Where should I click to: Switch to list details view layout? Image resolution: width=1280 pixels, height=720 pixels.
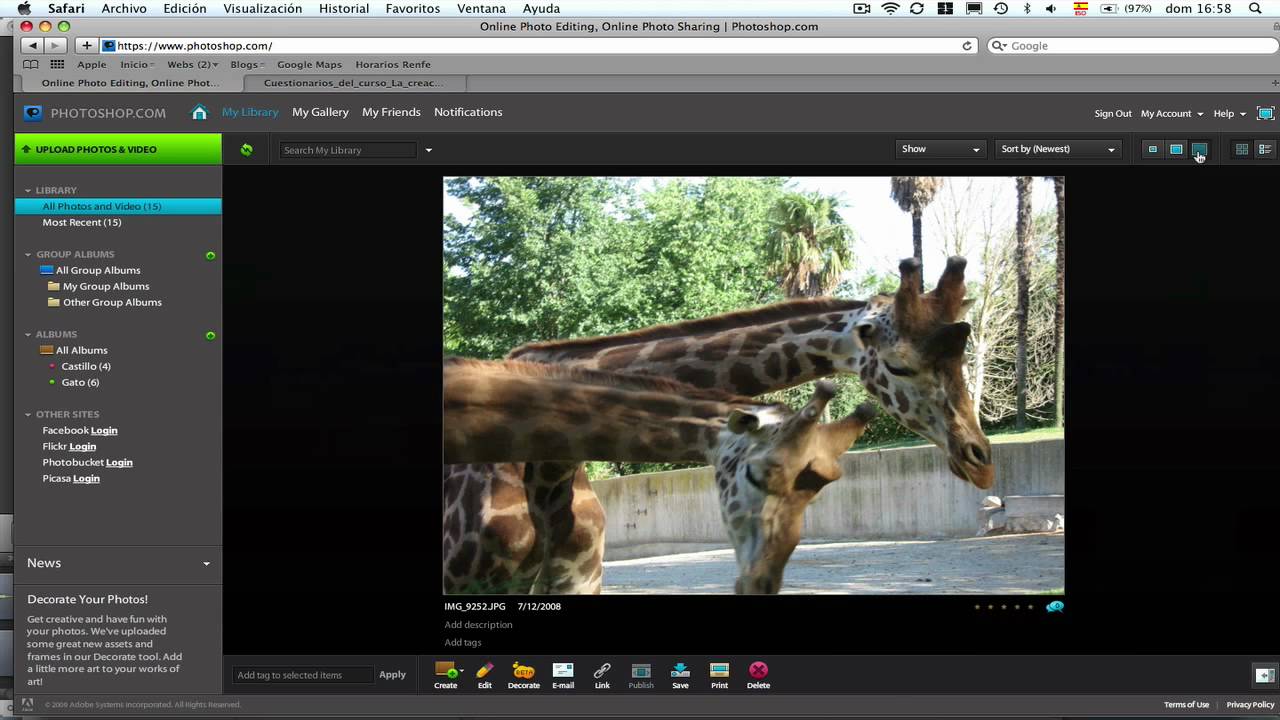(x=1265, y=149)
